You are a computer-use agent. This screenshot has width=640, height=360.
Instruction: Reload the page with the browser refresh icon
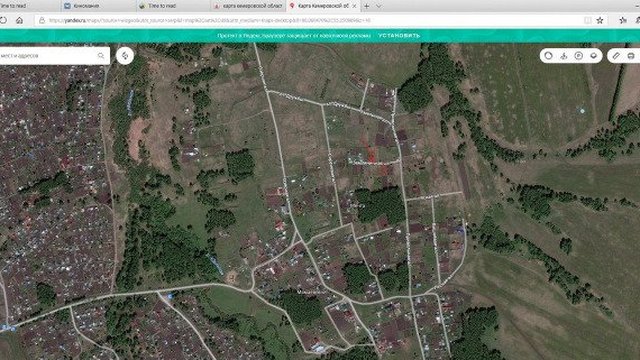pyautogui.click(x=3, y=20)
